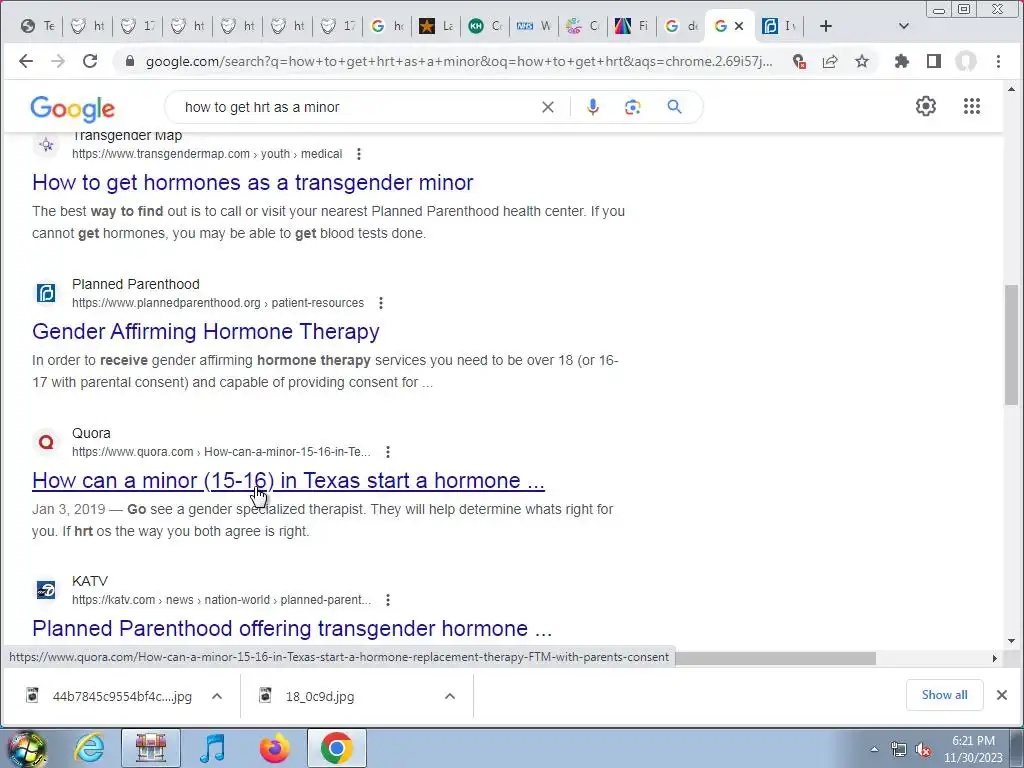Open options for 18_0c9d.jpg download
Viewport: 1024px width, 768px height.
pos(450,696)
